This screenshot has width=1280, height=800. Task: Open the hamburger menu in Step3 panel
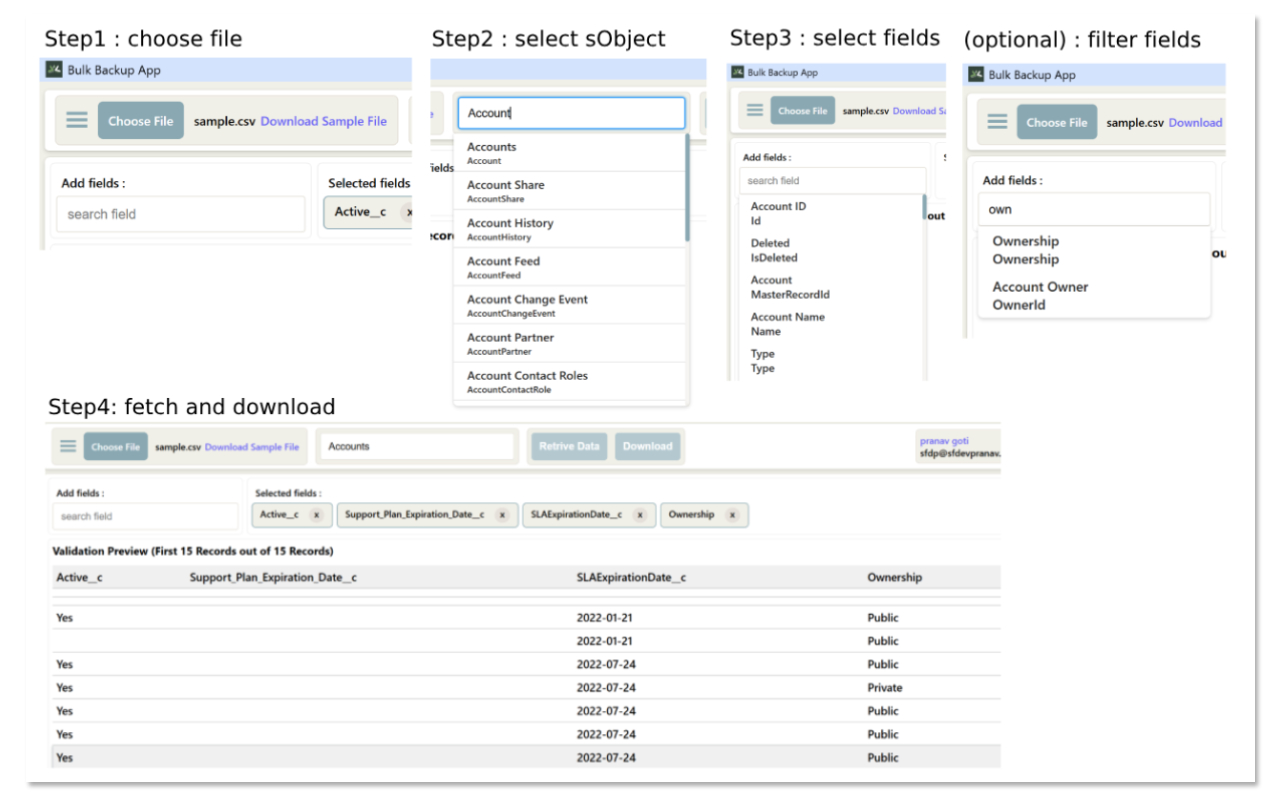click(755, 110)
